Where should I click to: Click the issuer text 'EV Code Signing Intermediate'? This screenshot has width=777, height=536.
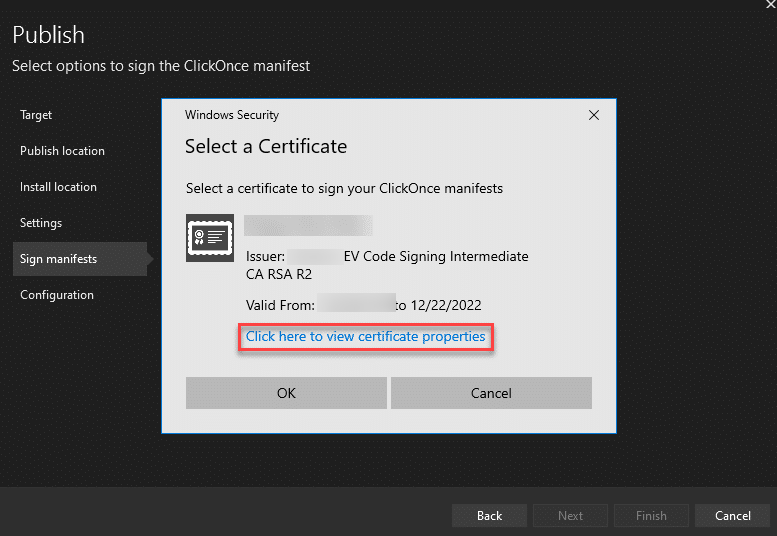pyautogui.click(x=436, y=256)
